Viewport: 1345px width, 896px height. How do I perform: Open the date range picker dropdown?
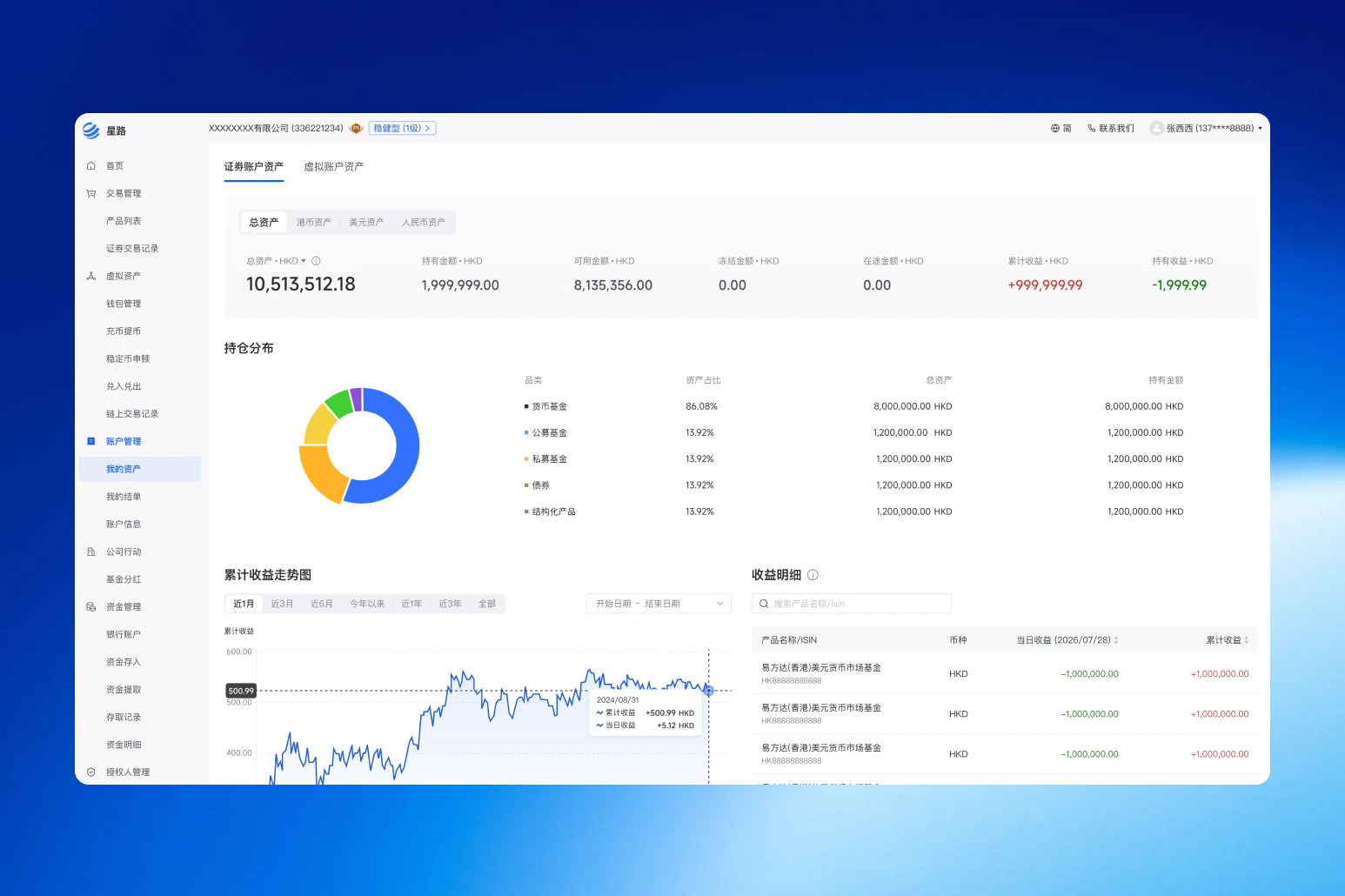click(659, 604)
